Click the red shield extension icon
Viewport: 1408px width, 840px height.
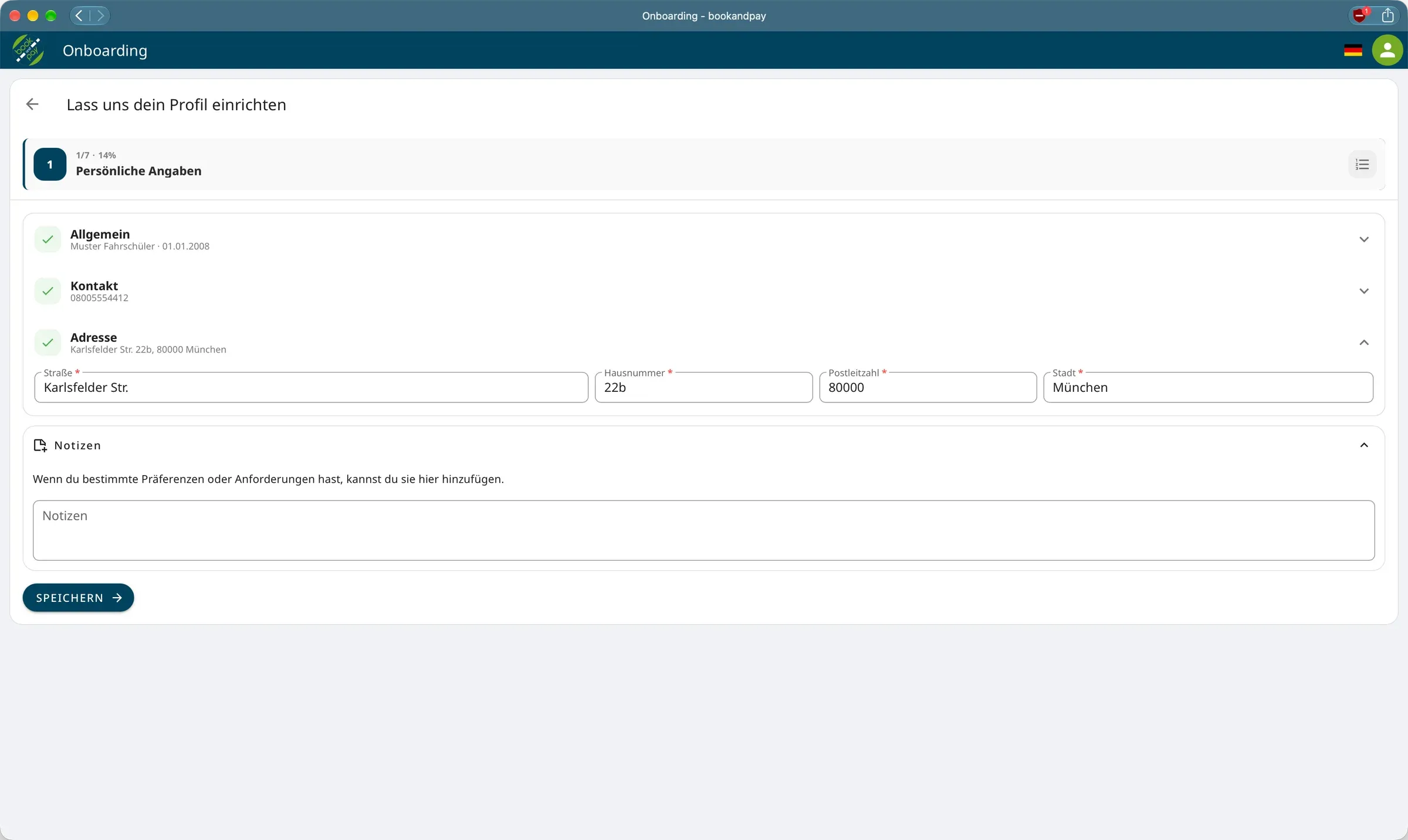(1360, 15)
